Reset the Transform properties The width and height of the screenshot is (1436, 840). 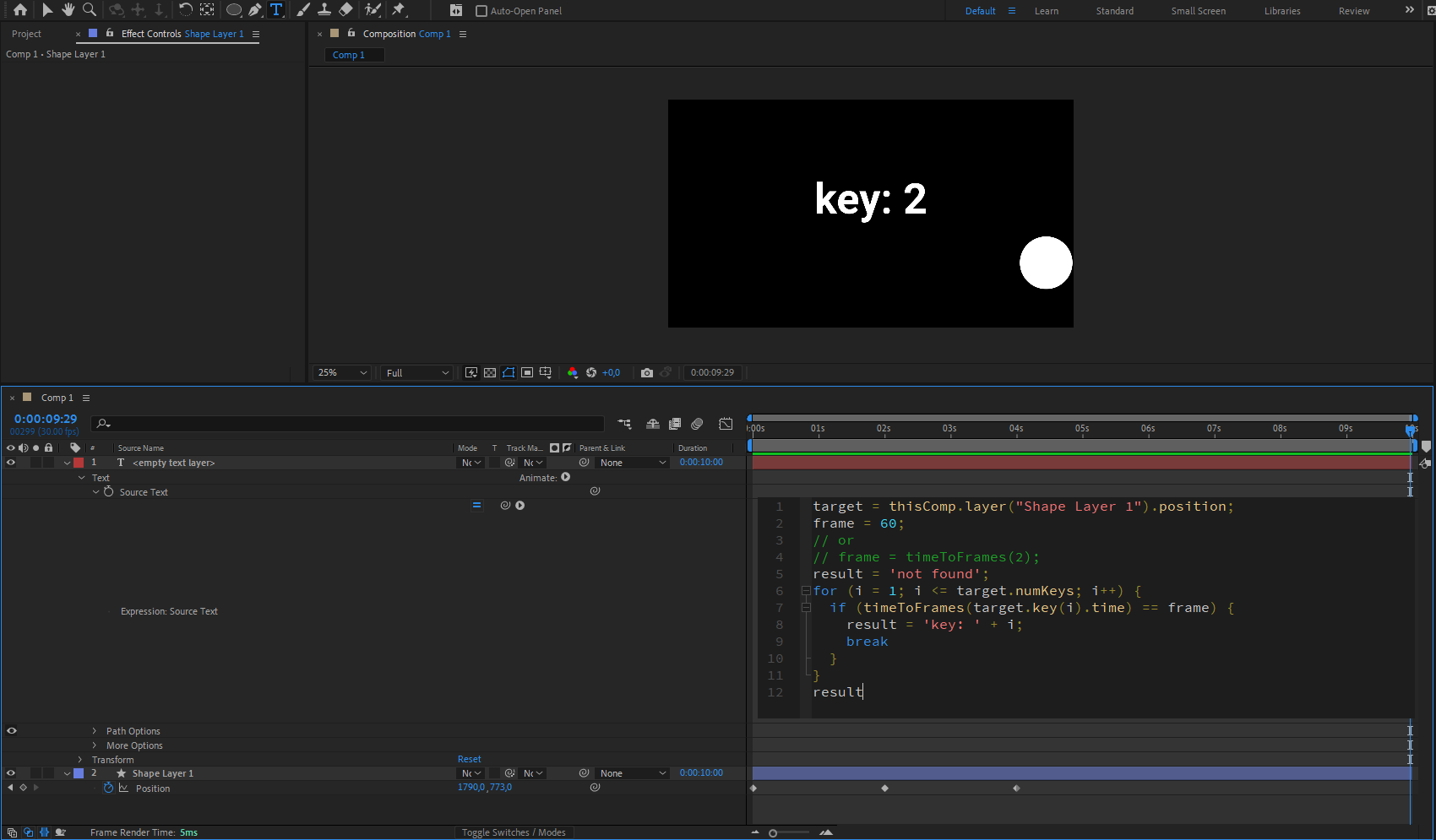click(469, 759)
